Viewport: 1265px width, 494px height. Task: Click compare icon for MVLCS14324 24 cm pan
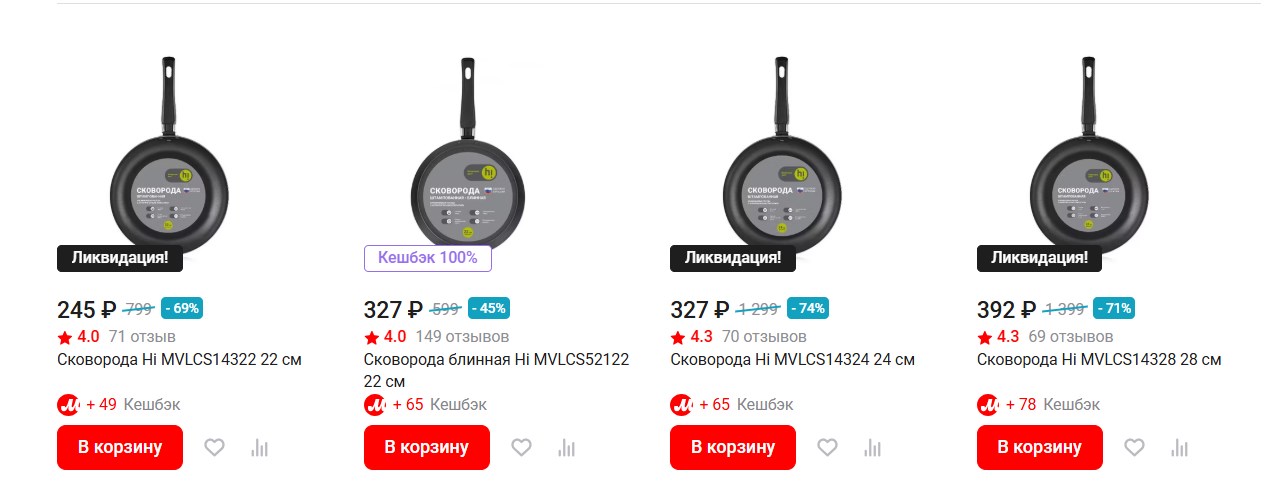pos(873,447)
